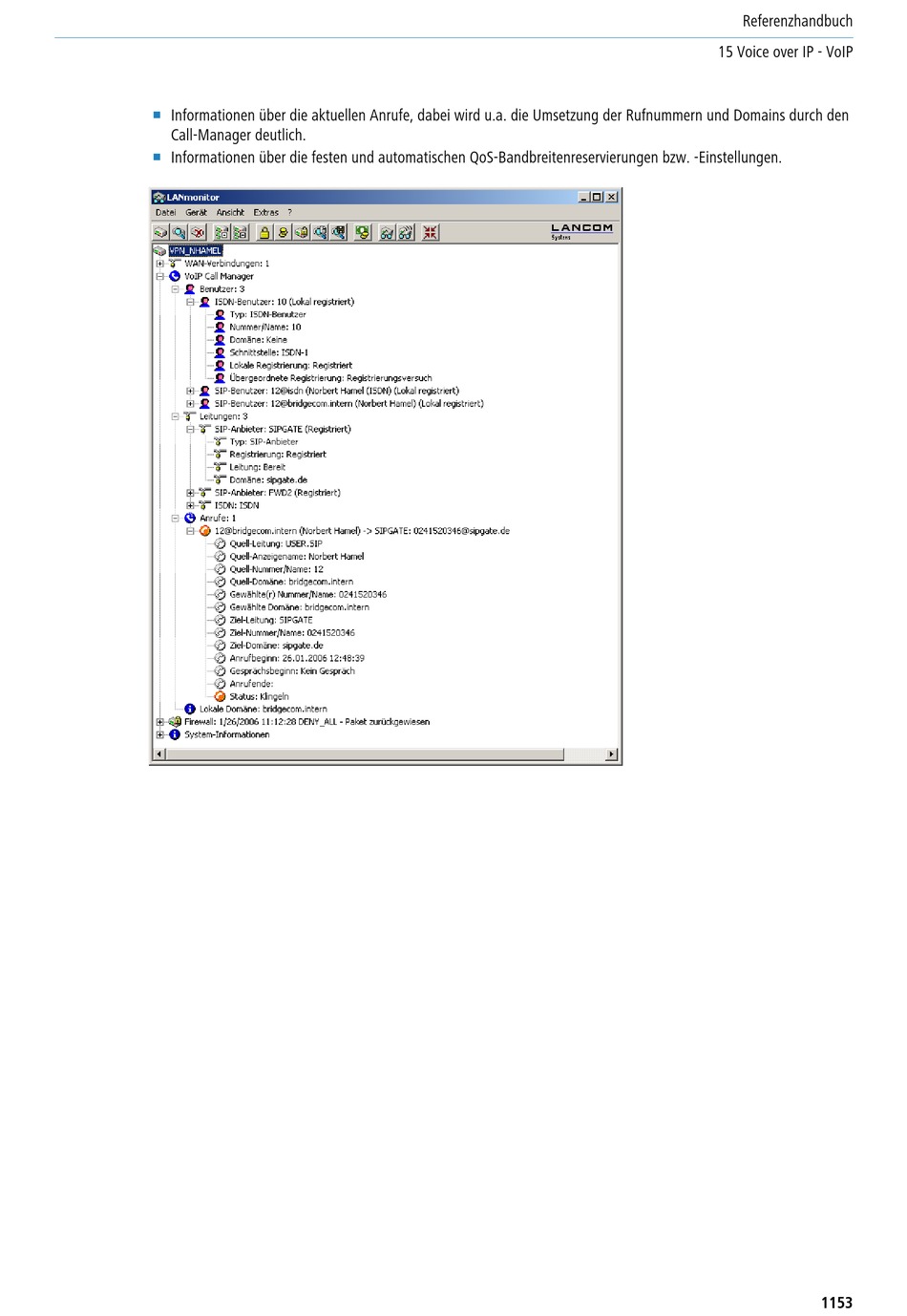
Task: Select the VPN_NHAMEL device entry
Action: click(x=196, y=251)
